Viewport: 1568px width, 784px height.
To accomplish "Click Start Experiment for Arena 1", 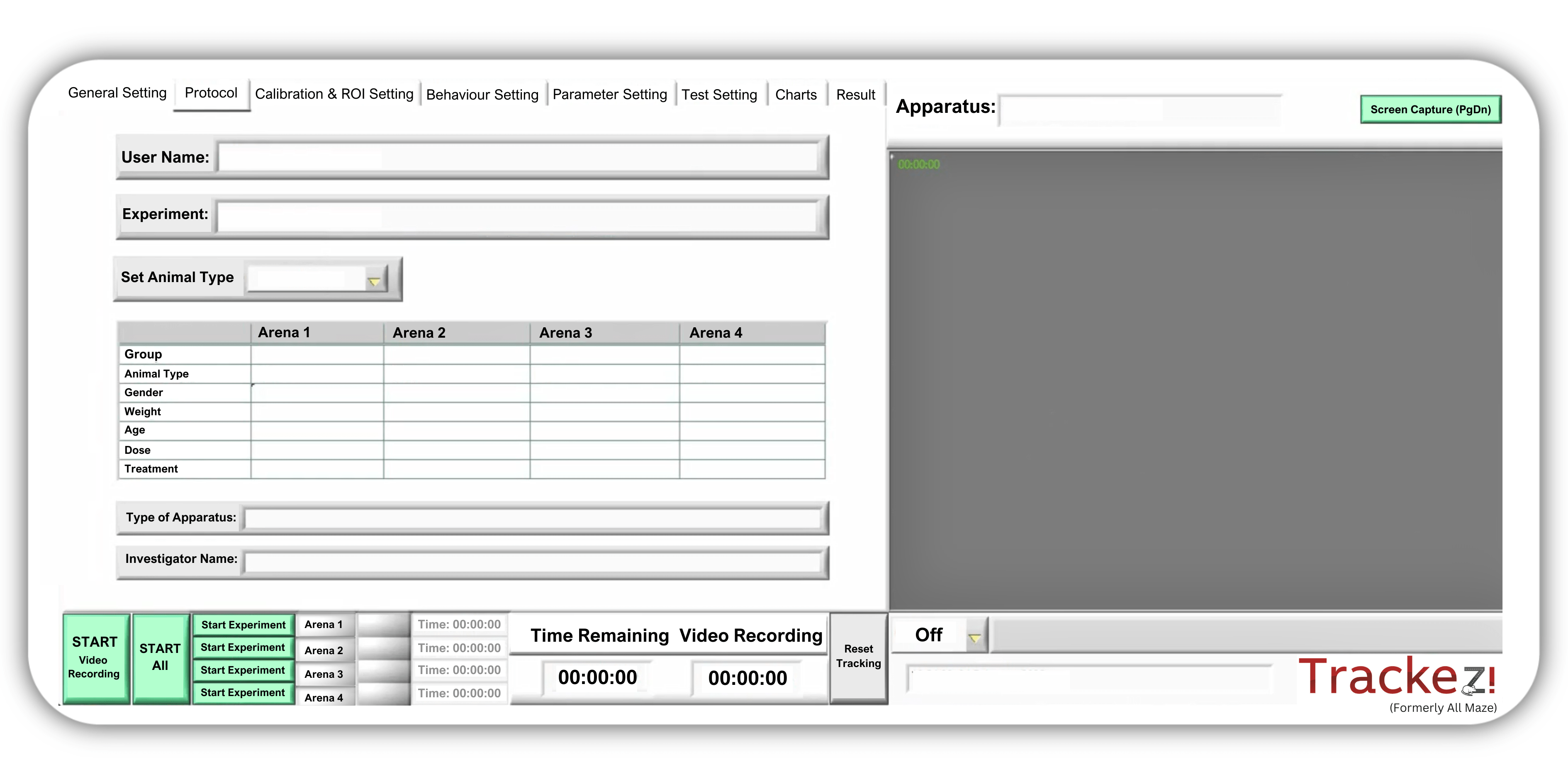I will point(243,625).
